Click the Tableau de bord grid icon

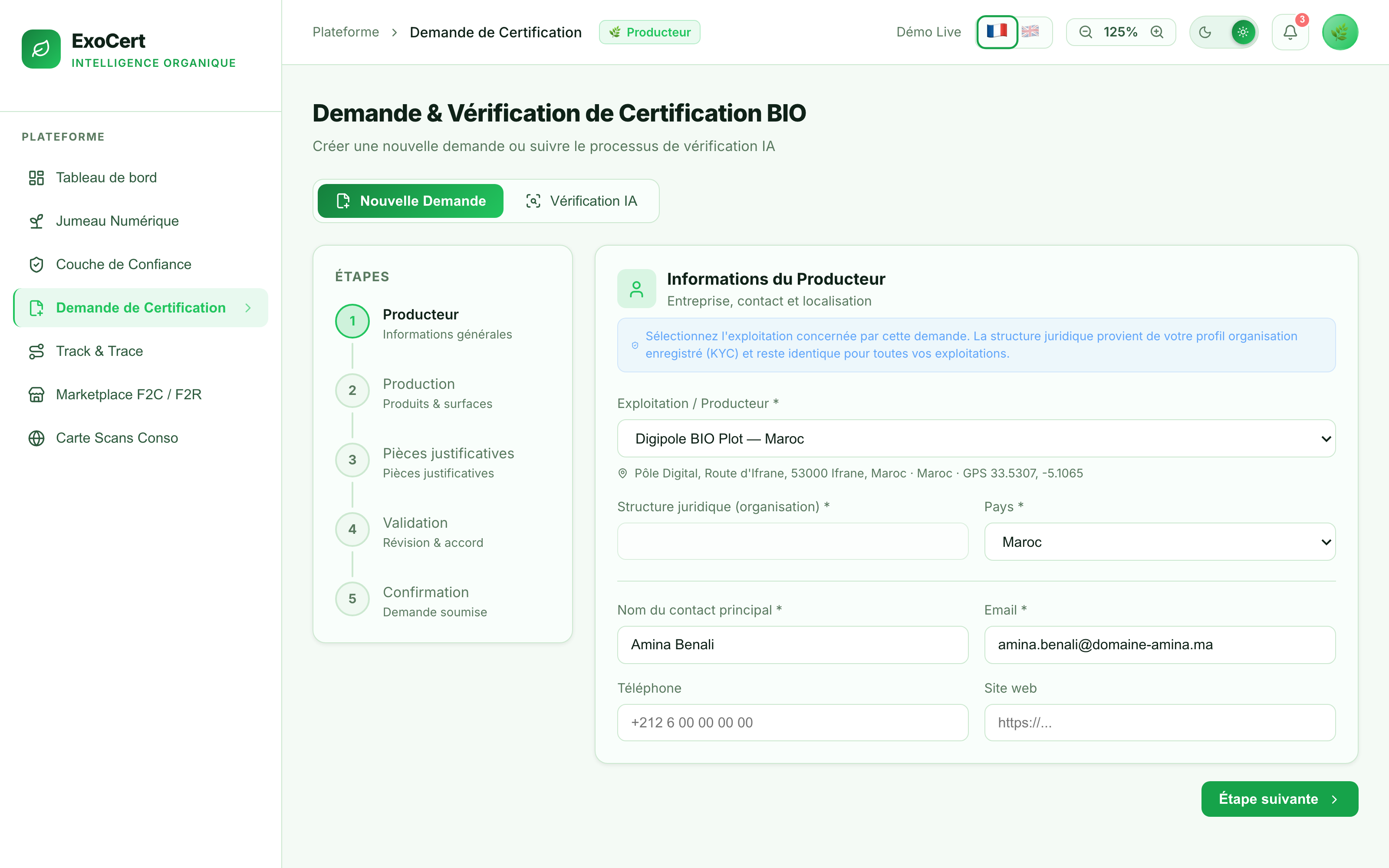[36, 178]
